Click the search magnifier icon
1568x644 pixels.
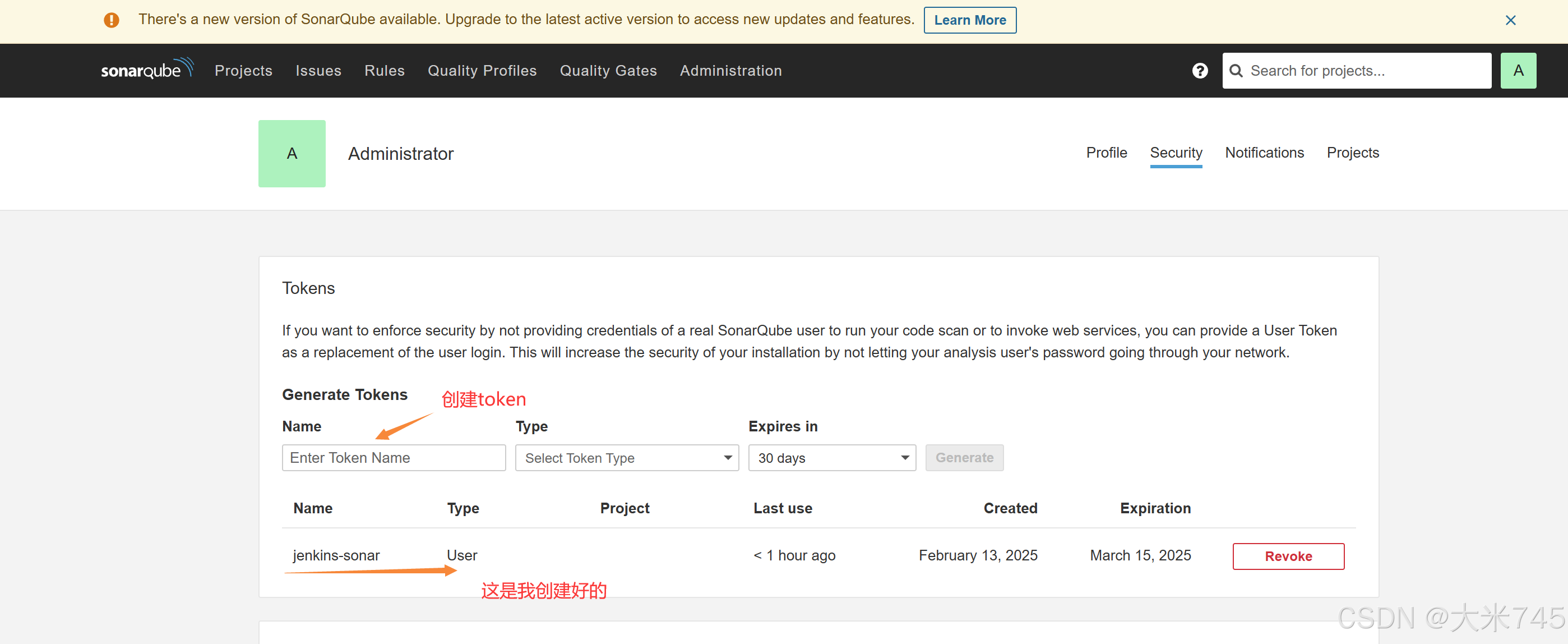point(1236,71)
